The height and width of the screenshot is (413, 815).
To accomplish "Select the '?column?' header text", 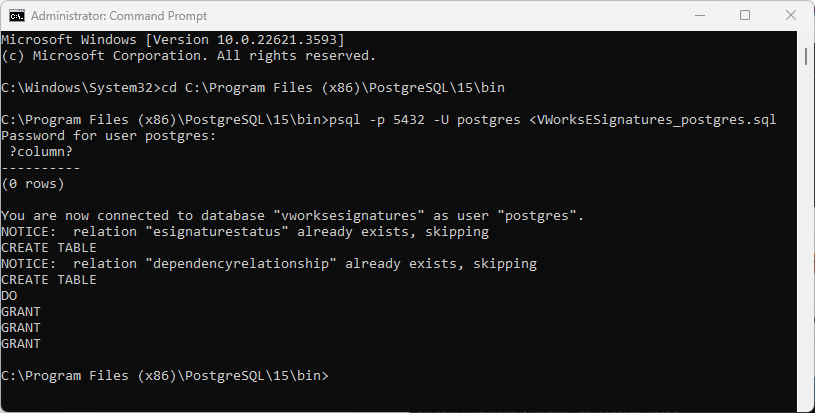I will [41, 152].
